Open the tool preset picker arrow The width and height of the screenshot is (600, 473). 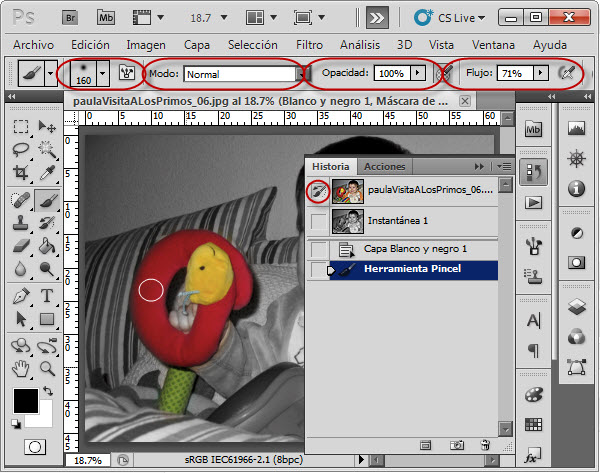(50, 73)
